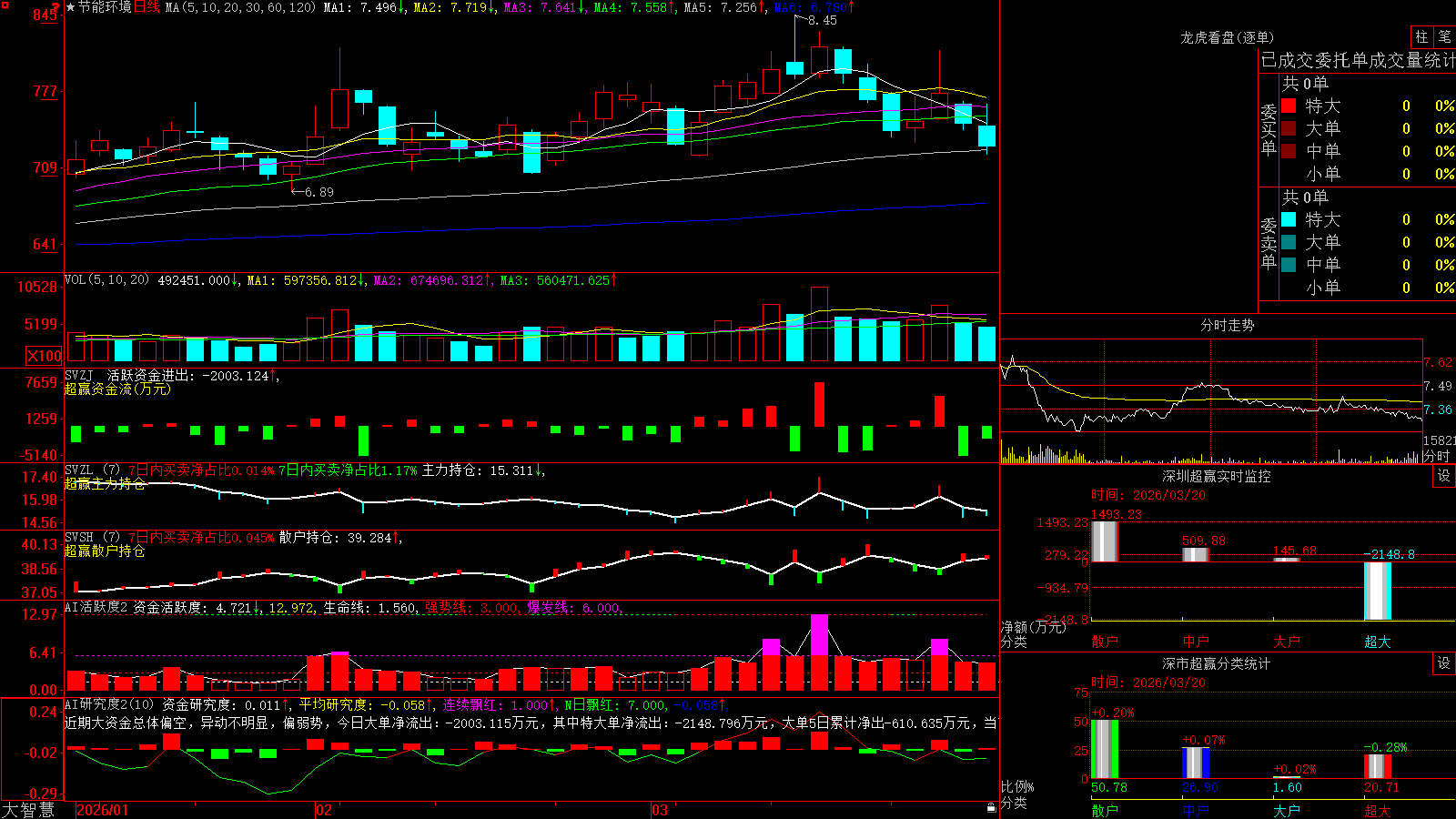Click the 深市超赢分类统计 panel title
The image size is (1456, 819).
pyautogui.click(x=1216, y=663)
